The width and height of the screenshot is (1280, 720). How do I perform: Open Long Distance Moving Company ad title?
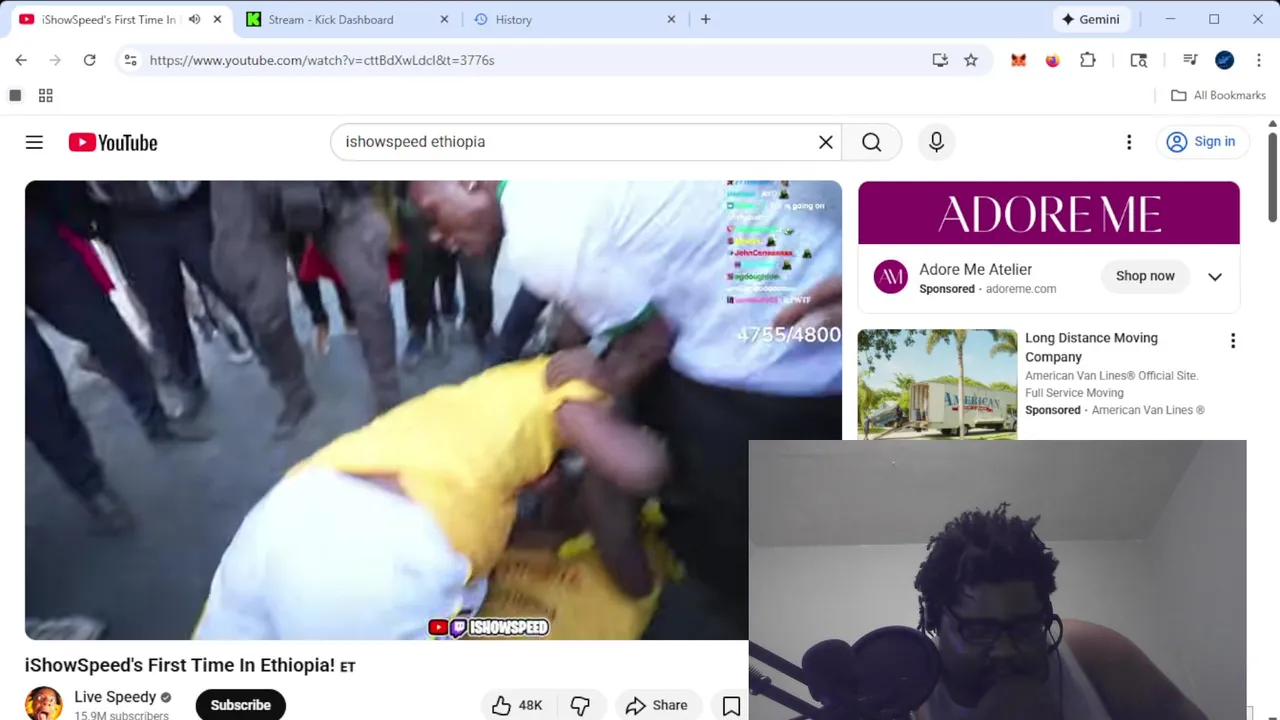[x=1091, y=347]
